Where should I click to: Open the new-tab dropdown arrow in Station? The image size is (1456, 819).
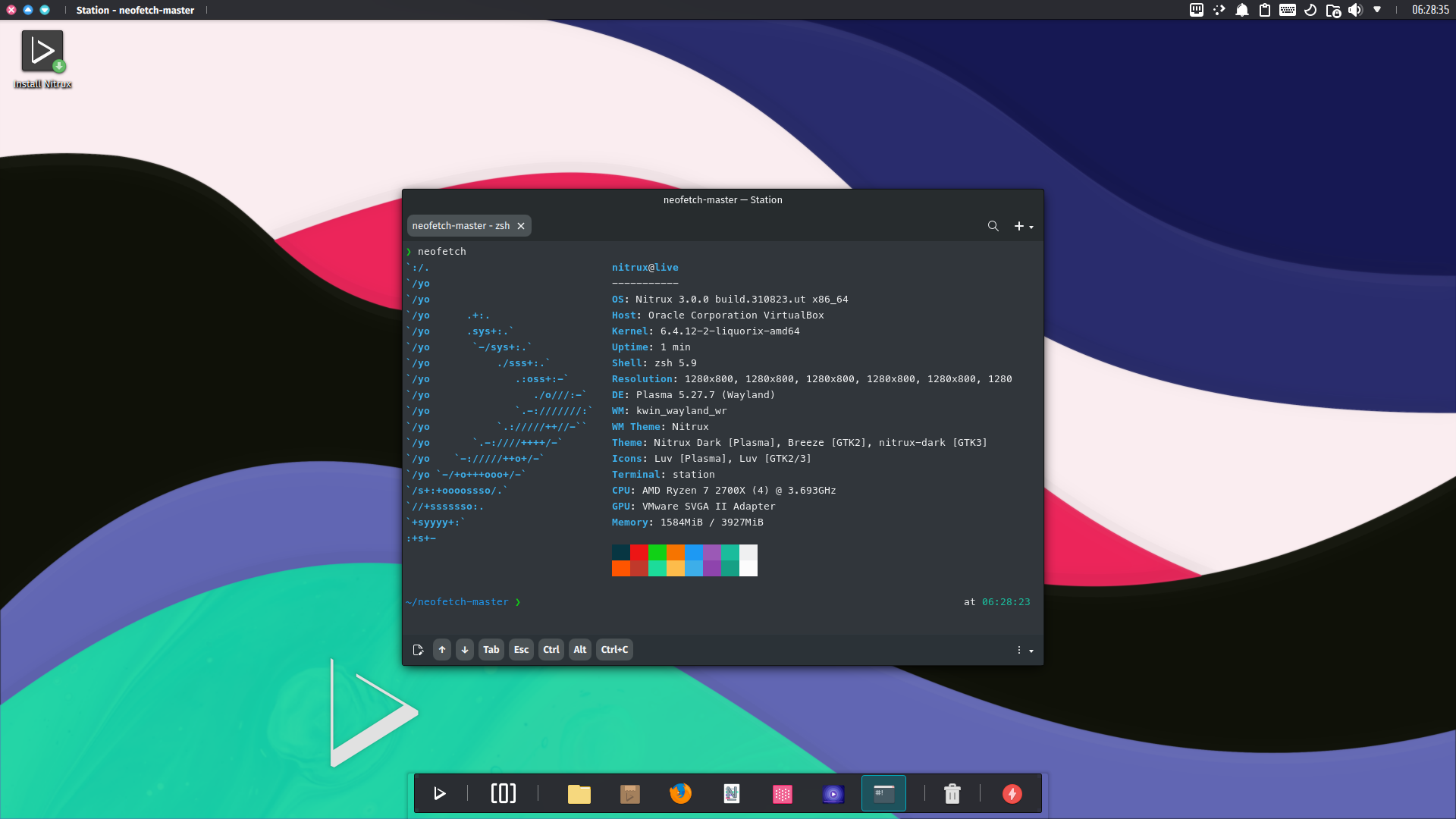pyautogui.click(x=1030, y=225)
